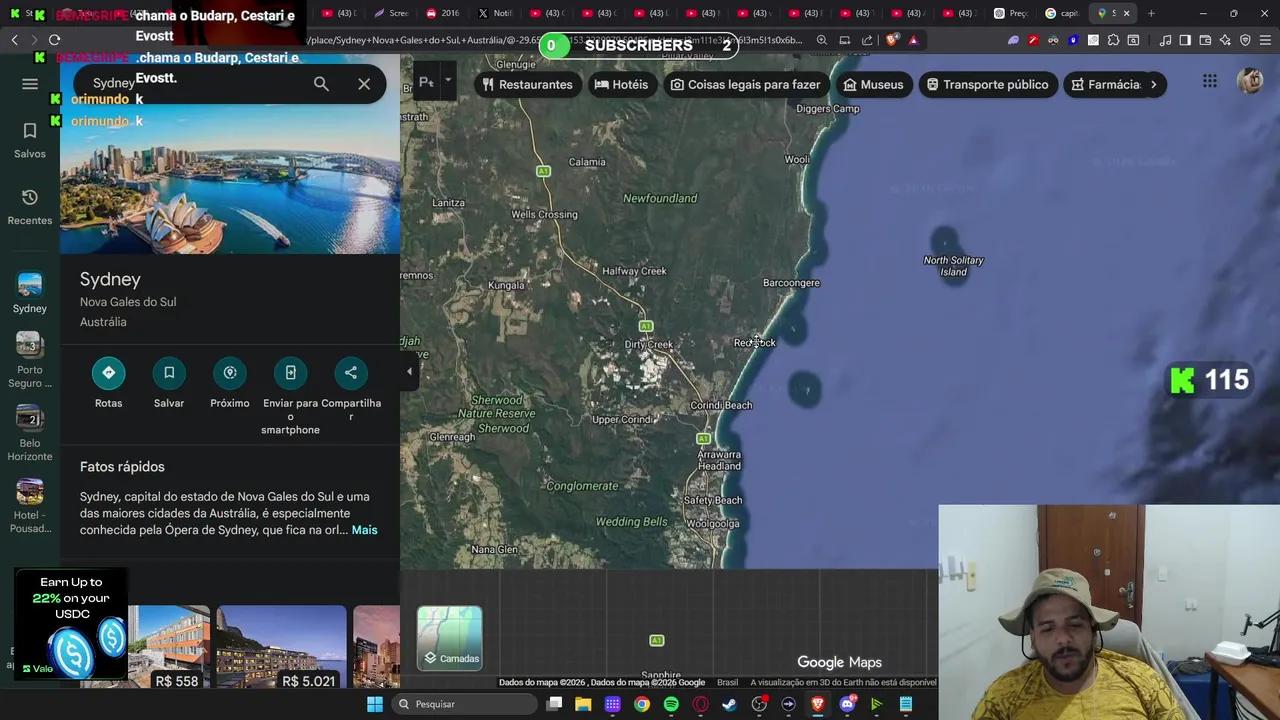Switch to the Scre tab
Viewport: 1280px width, 720px height.
point(391,13)
